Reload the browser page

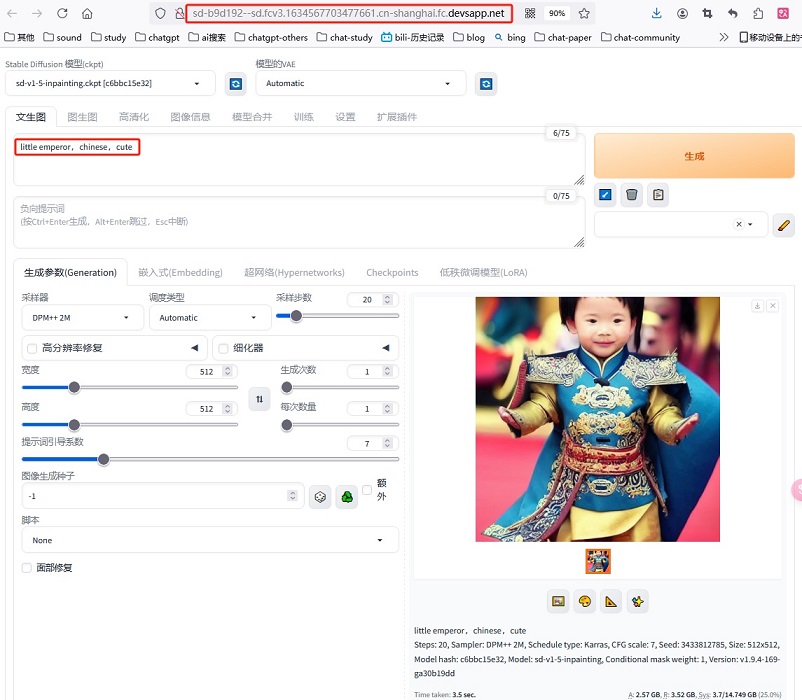[x=62, y=13]
